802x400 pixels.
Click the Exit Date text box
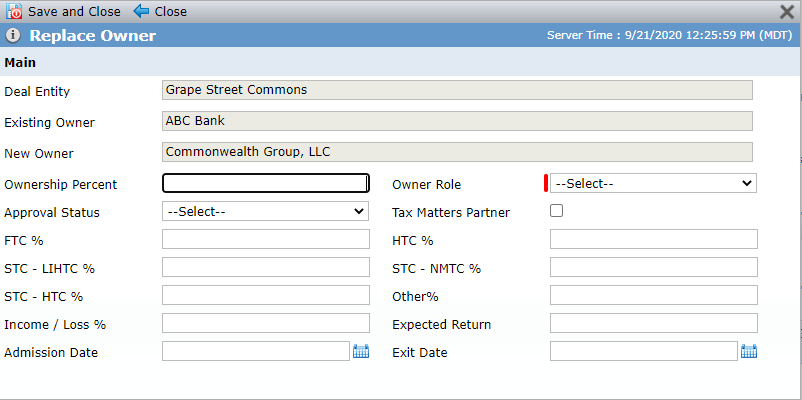pos(643,351)
